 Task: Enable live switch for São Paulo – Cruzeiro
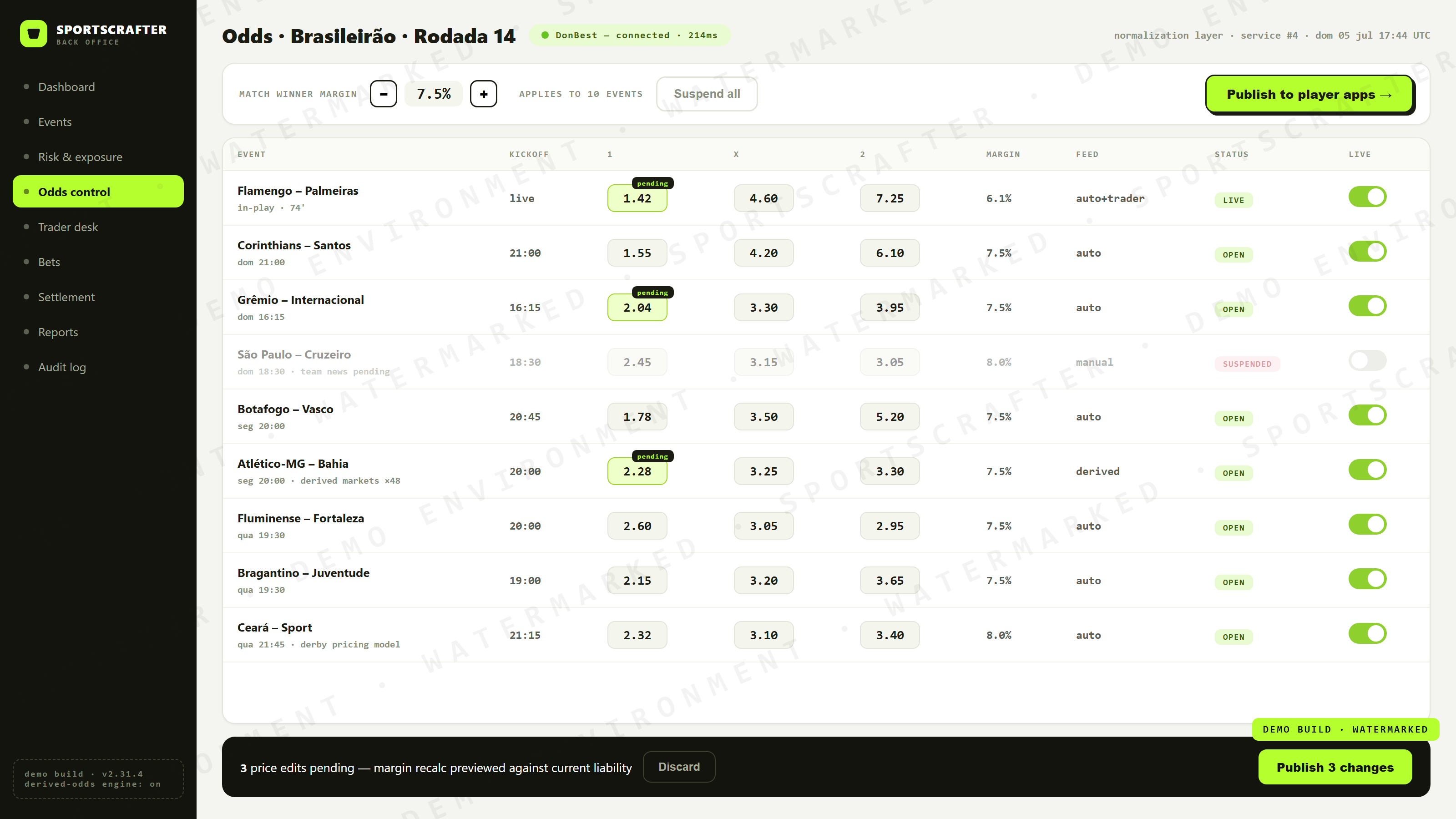click(x=1367, y=360)
